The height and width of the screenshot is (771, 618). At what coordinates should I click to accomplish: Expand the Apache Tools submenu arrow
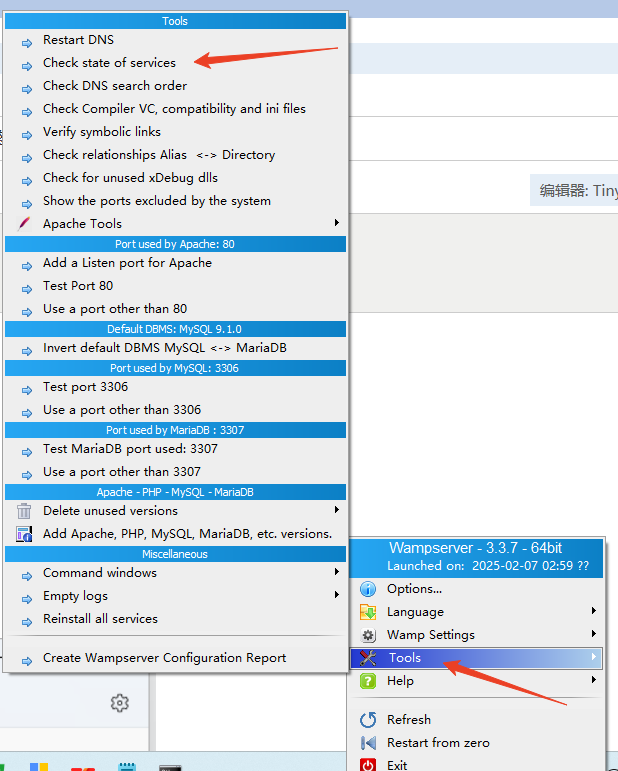click(x=337, y=223)
